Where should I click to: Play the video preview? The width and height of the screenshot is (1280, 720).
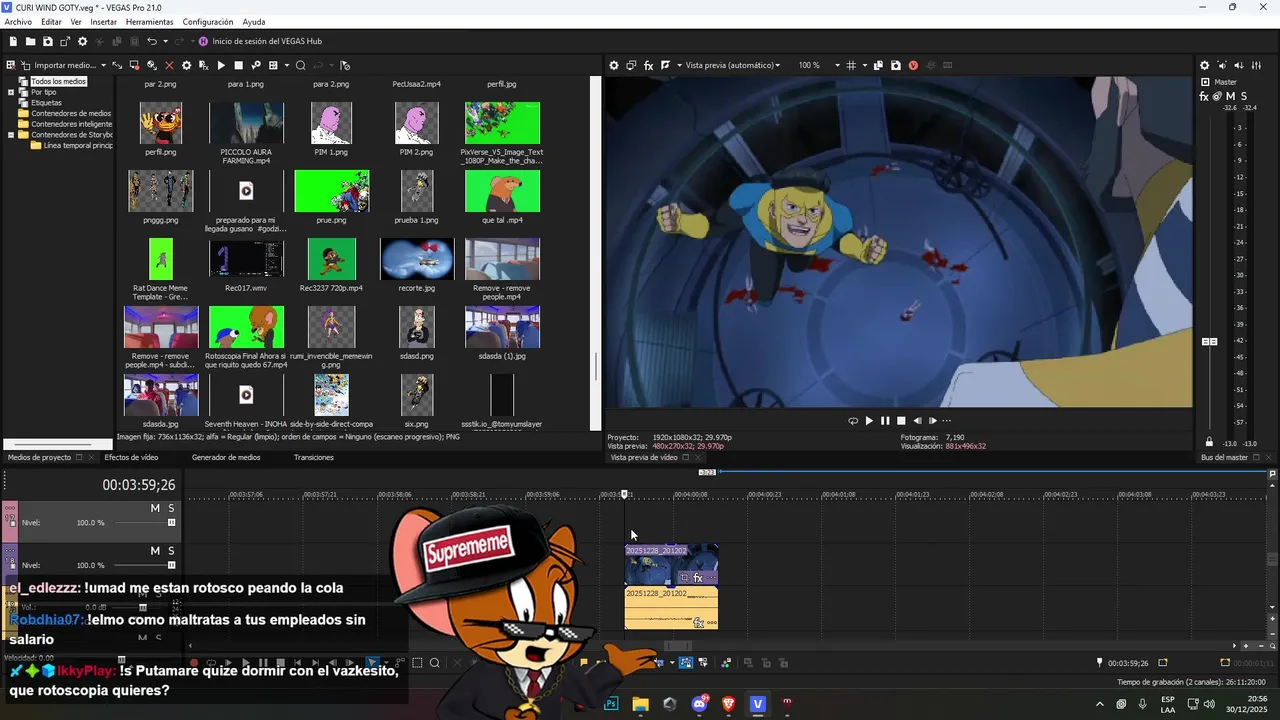click(x=869, y=421)
